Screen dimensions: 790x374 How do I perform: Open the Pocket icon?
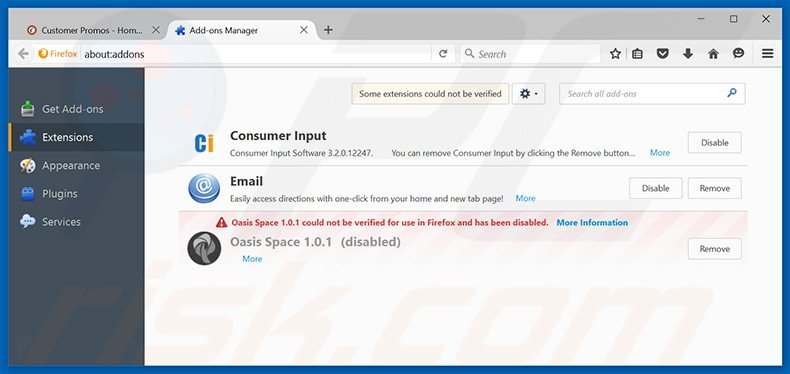[663, 53]
